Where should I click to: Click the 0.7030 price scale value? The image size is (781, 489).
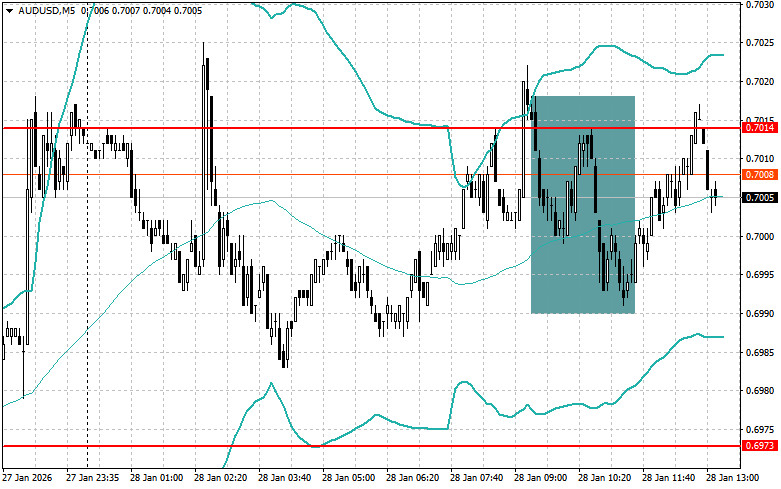point(760,4)
